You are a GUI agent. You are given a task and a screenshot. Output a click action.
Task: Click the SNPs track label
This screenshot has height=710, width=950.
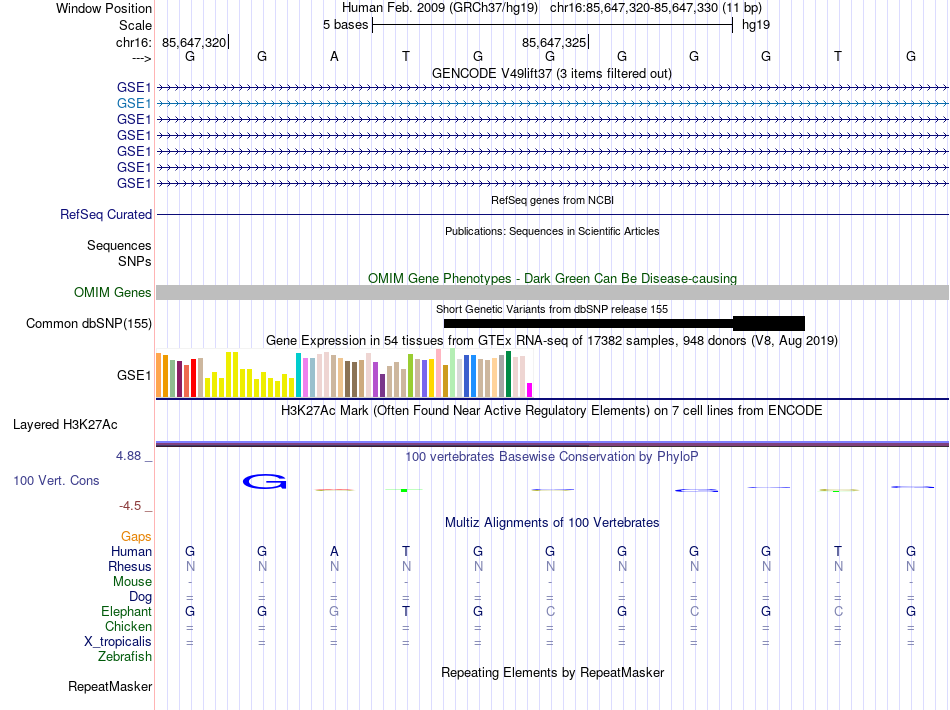(x=135, y=261)
